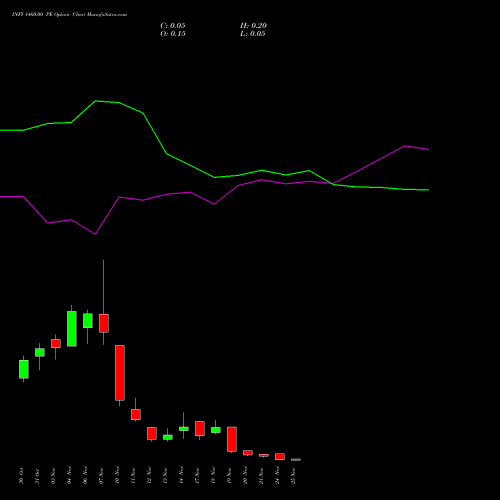Click the "30 Oct" date label
Viewport: 500px width, 500px height.
pos(21,476)
